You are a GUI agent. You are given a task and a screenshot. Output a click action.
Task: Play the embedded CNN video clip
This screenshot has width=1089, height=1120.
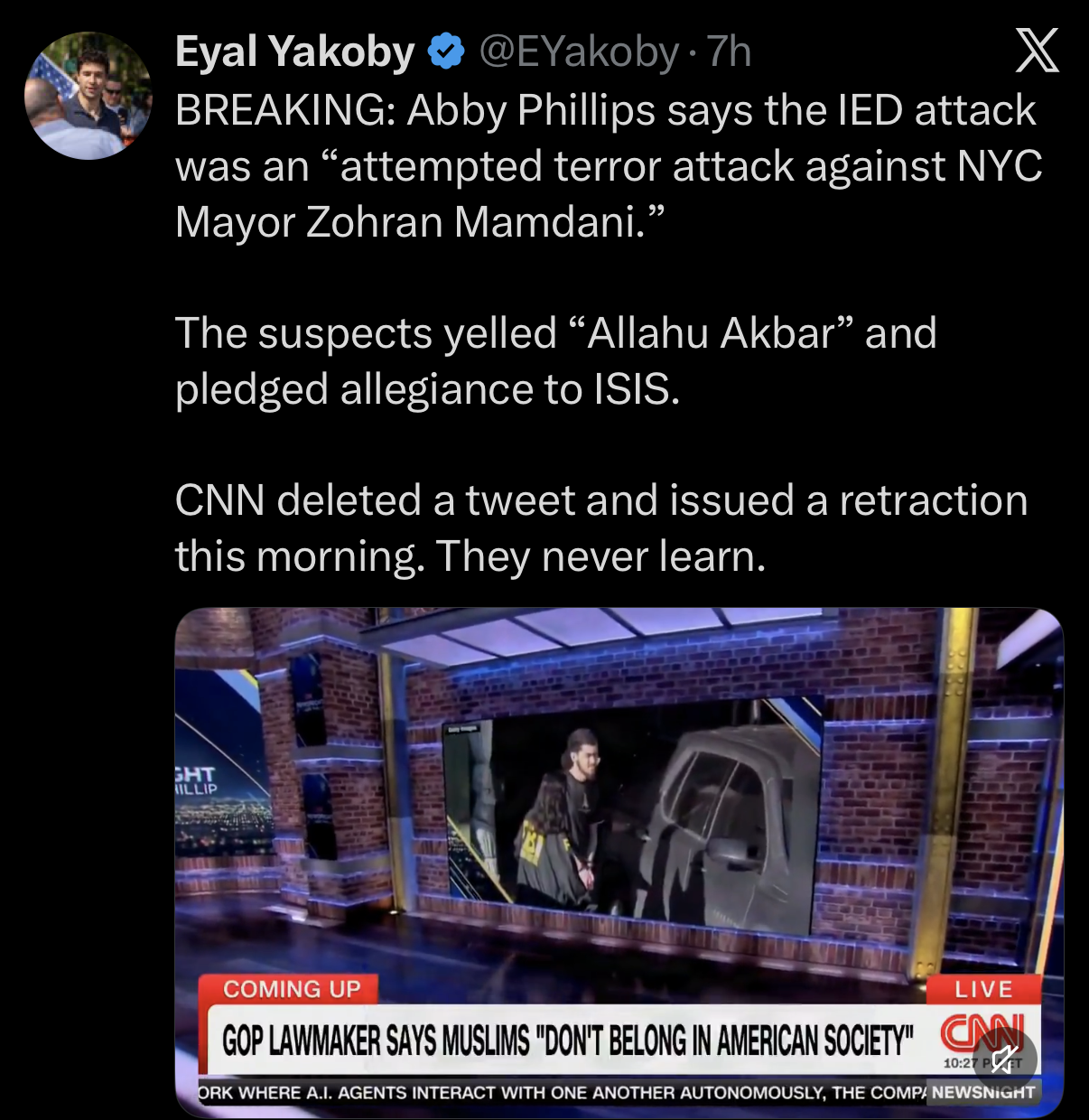click(x=619, y=863)
